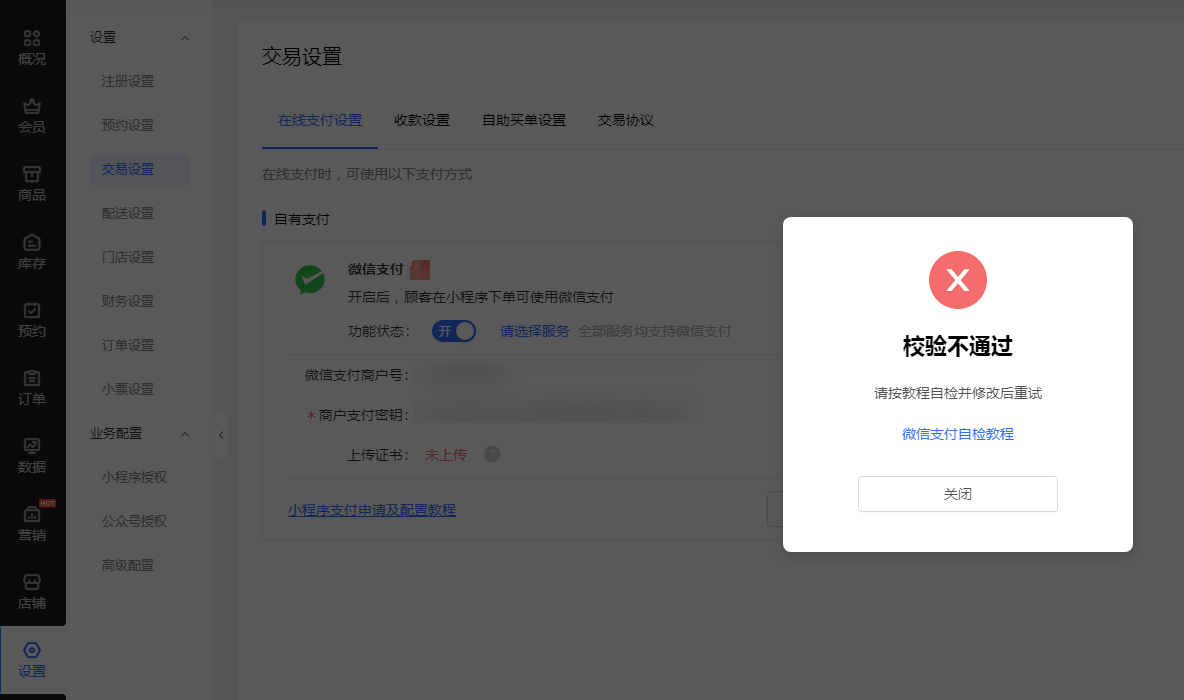Switch to the 收款设置 tab
The image size is (1184, 700).
tap(422, 120)
